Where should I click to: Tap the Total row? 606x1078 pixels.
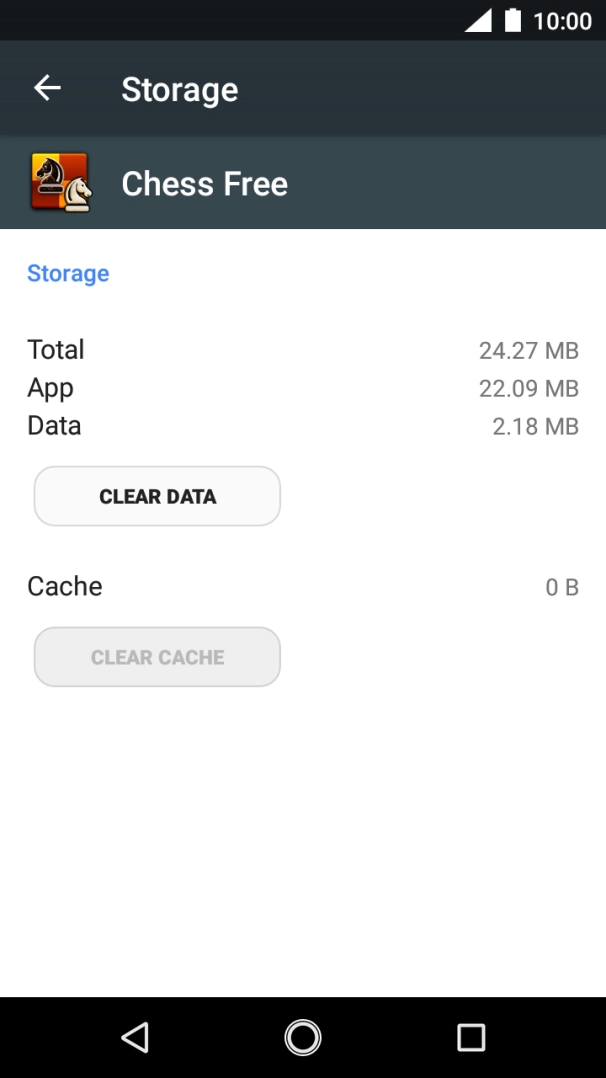tap(55, 350)
